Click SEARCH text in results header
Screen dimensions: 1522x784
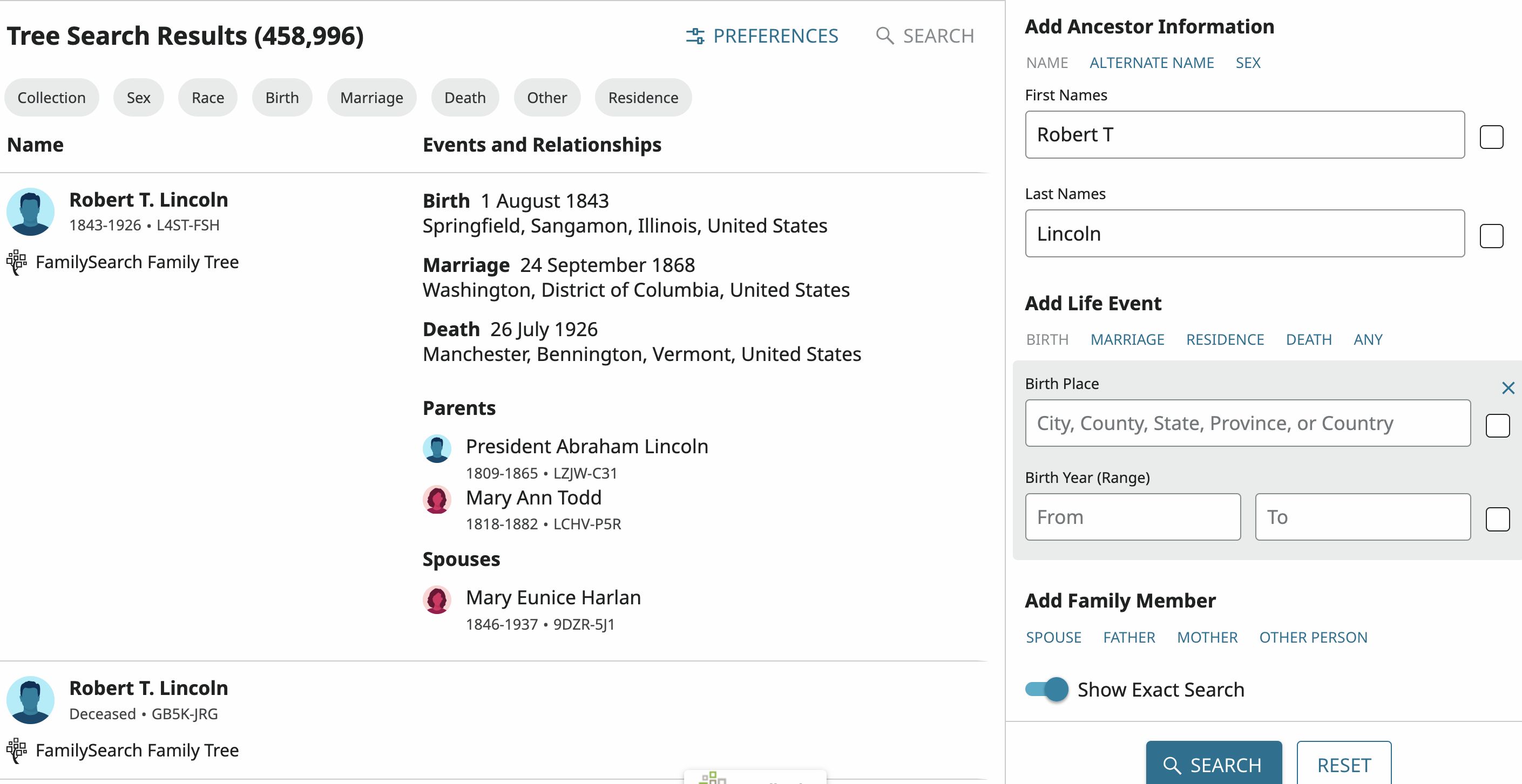coord(938,36)
